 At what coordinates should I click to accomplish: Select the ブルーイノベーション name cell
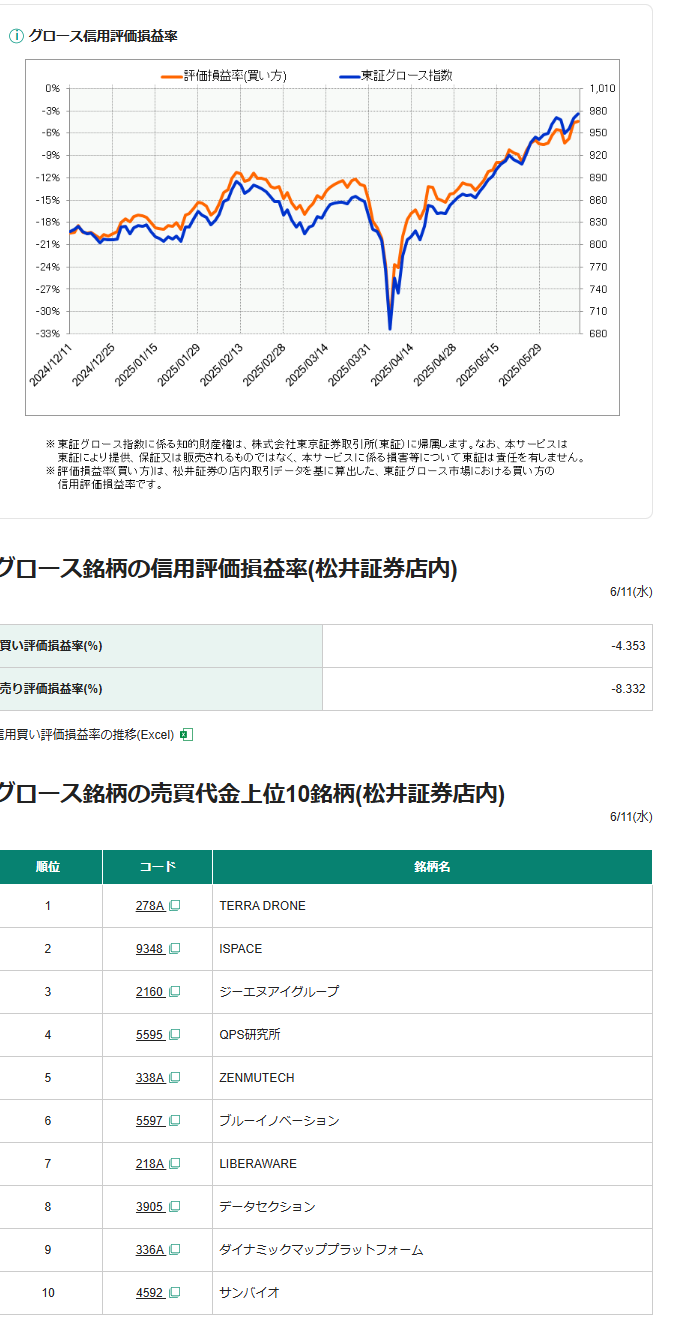coord(432,1121)
